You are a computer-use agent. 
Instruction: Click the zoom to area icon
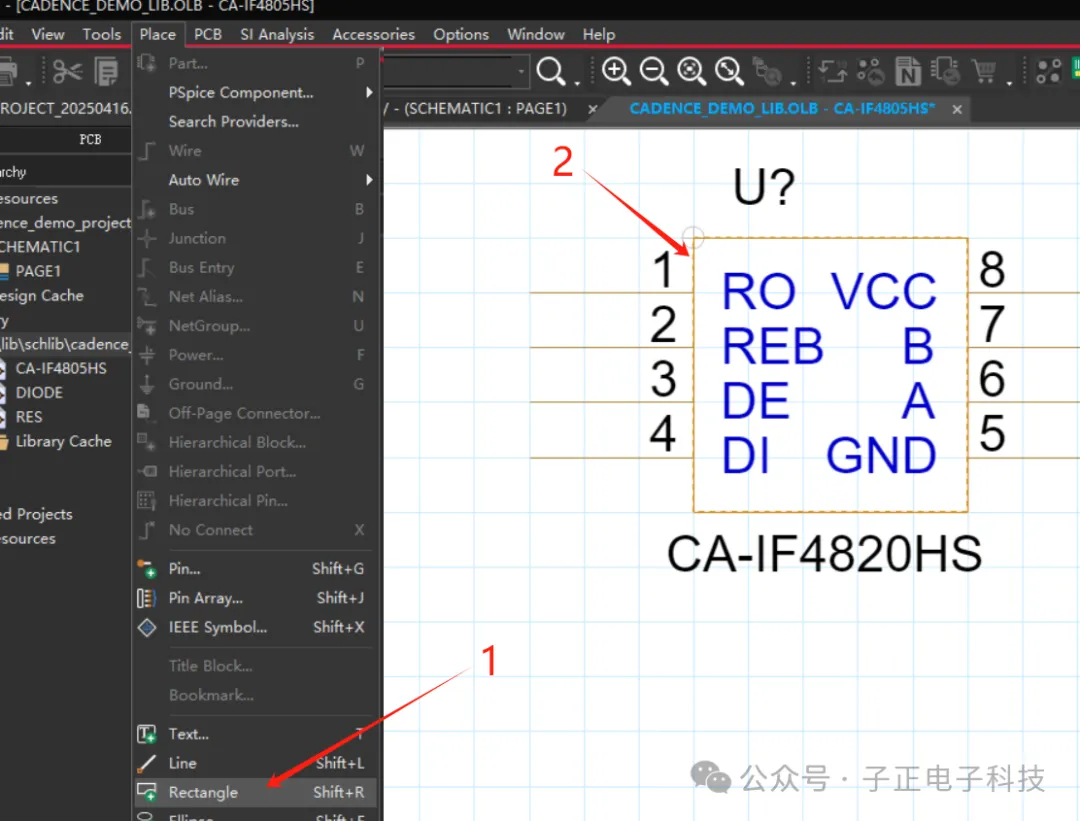coord(691,71)
